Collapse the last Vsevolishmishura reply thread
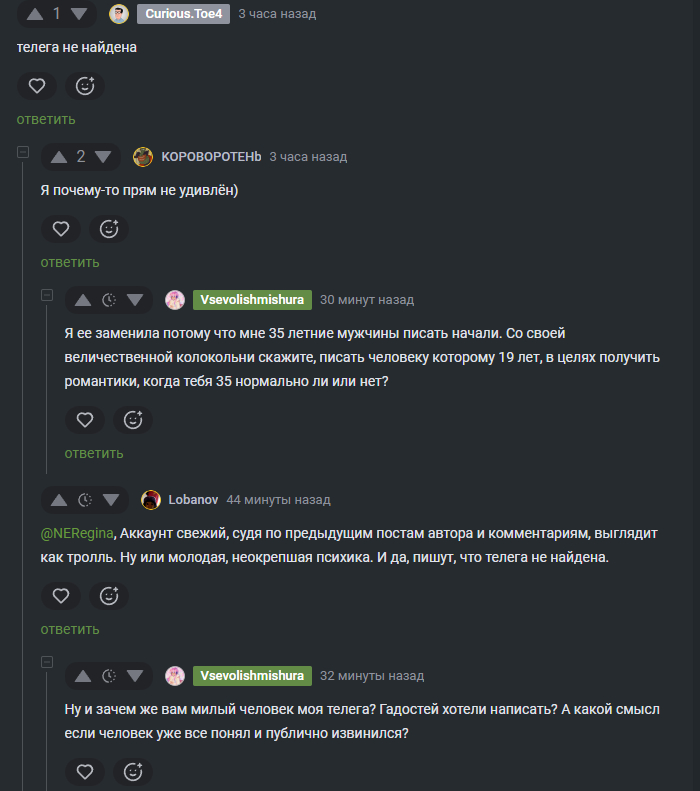This screenshot has height=791, width=700. pos(46,662)
